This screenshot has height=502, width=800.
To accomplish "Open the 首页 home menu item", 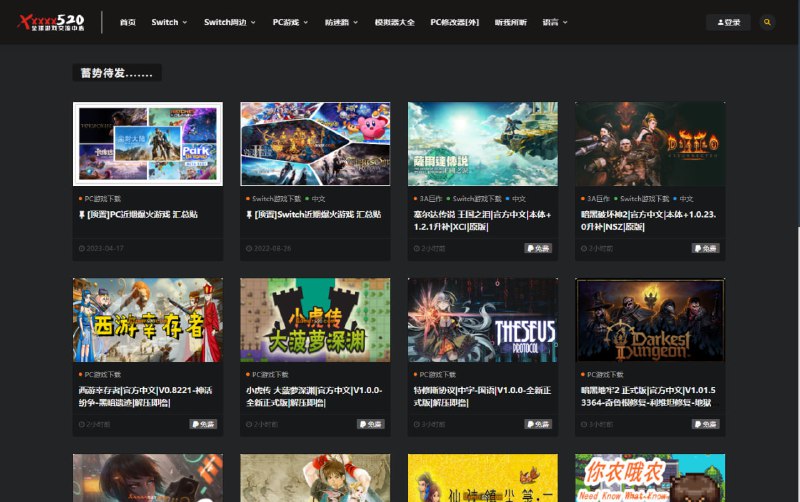I will tap(127, 22).
